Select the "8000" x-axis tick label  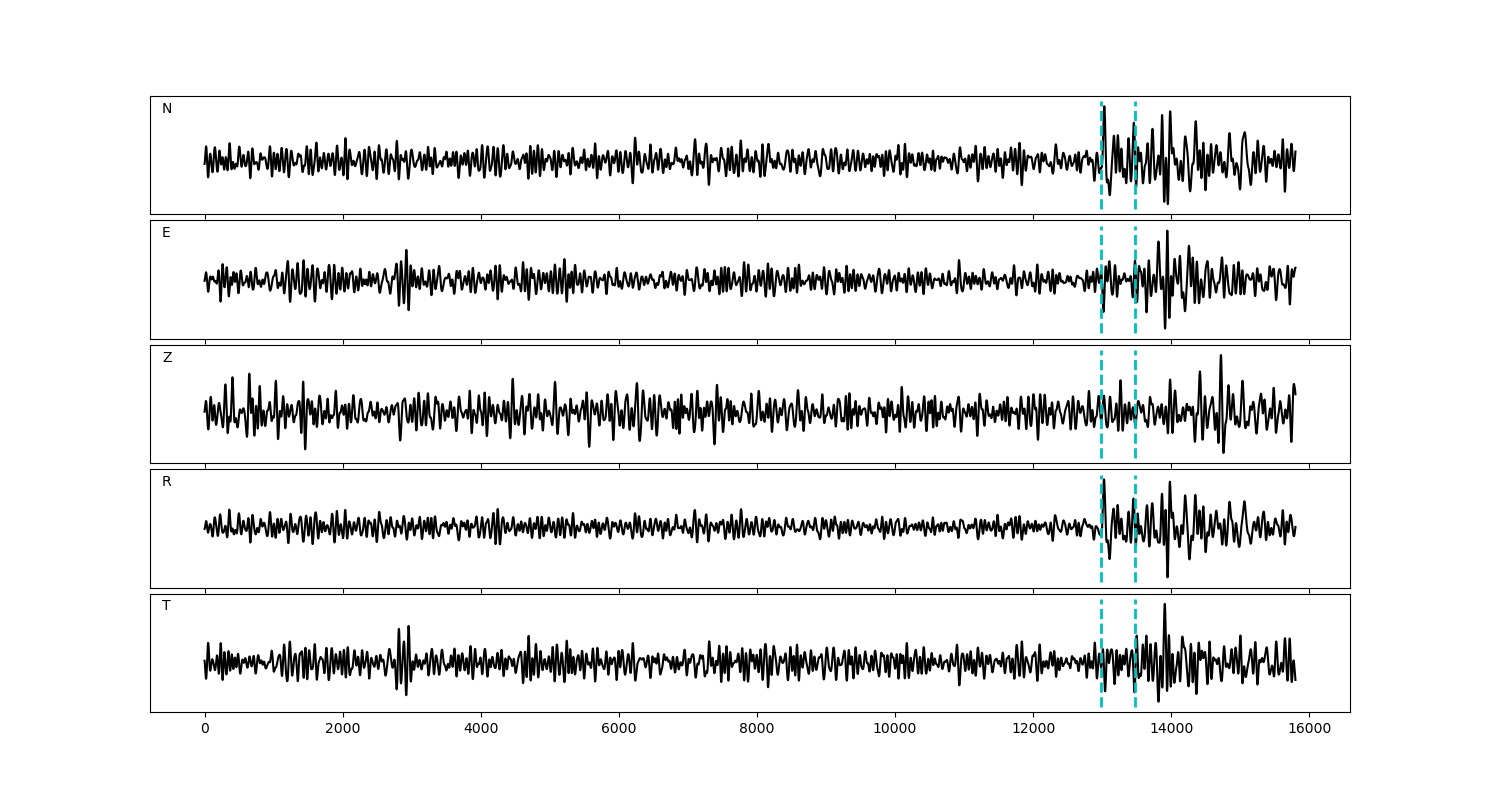point(757,730)
